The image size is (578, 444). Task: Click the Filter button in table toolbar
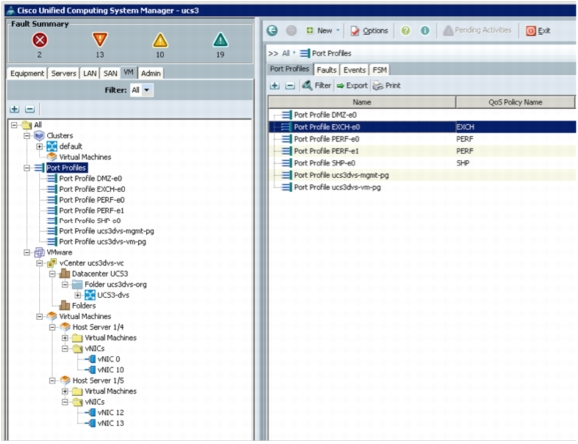(x=317, y=86)
